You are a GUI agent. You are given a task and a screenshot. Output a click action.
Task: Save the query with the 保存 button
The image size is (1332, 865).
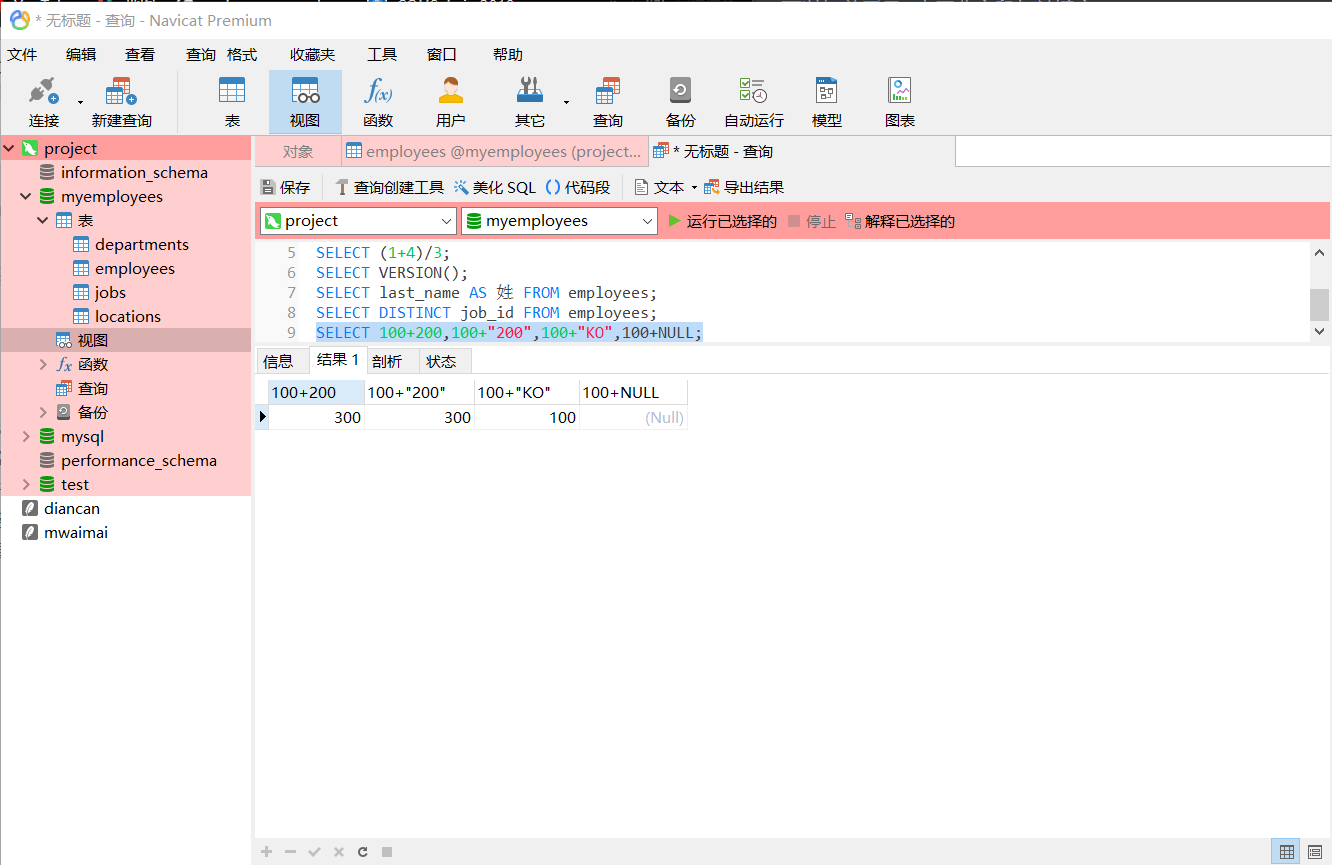(285, 187)
